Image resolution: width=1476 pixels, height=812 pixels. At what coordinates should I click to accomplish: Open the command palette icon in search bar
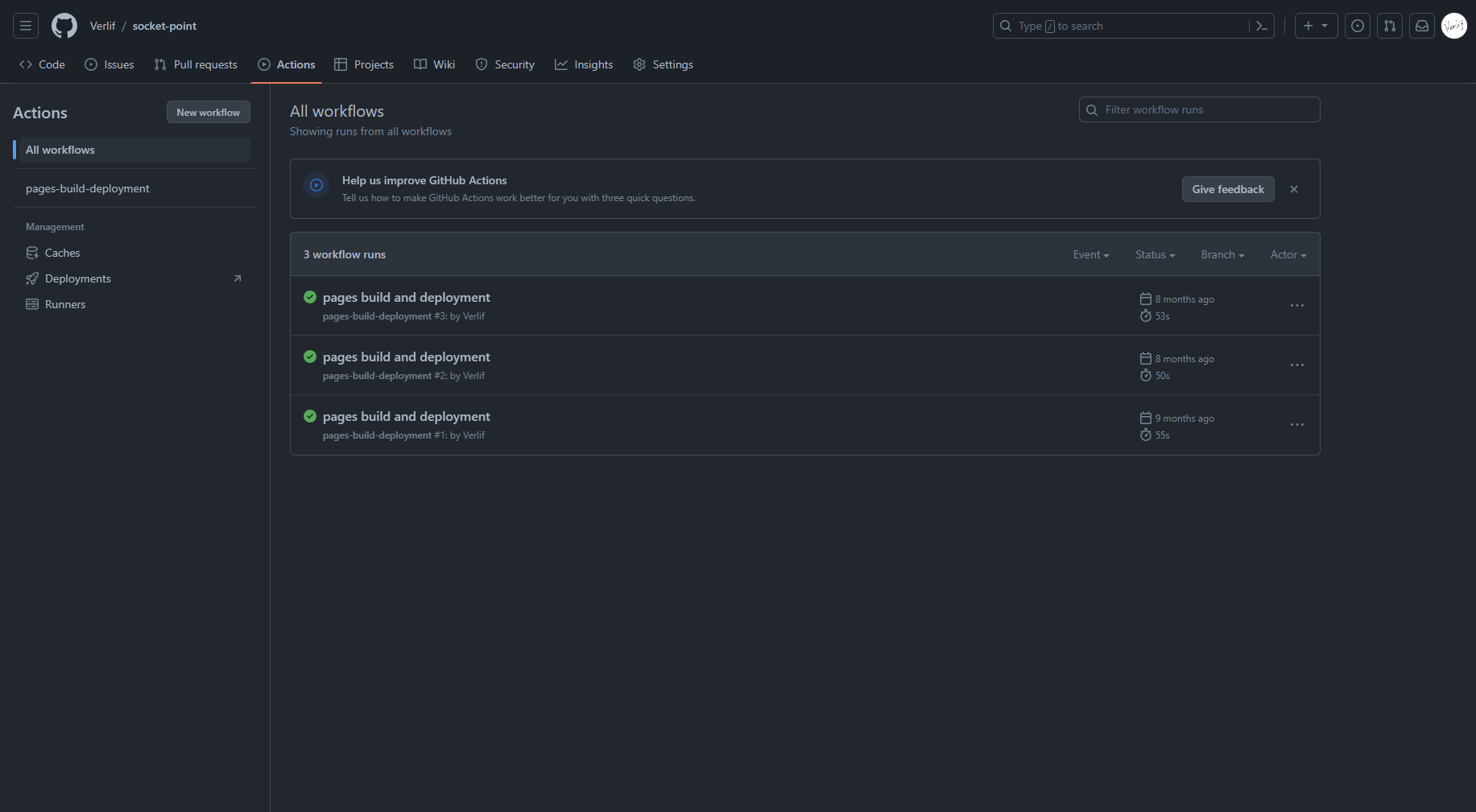click(x=1261, y=25)
